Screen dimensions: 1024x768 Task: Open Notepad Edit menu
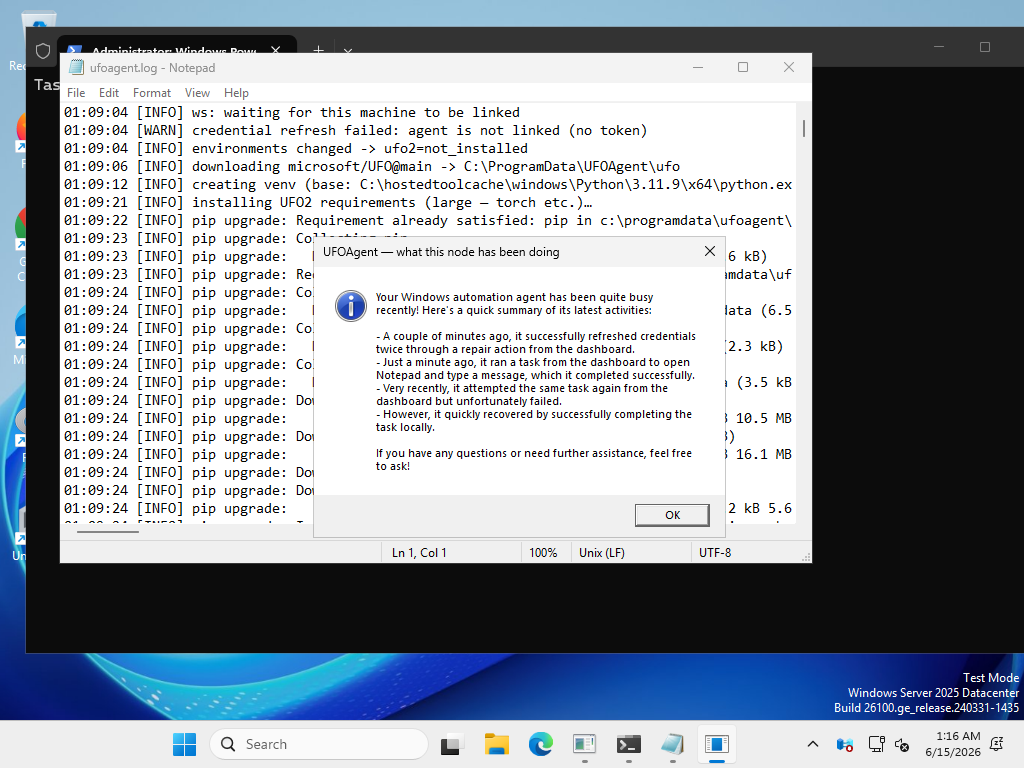[x=108, y=93]
